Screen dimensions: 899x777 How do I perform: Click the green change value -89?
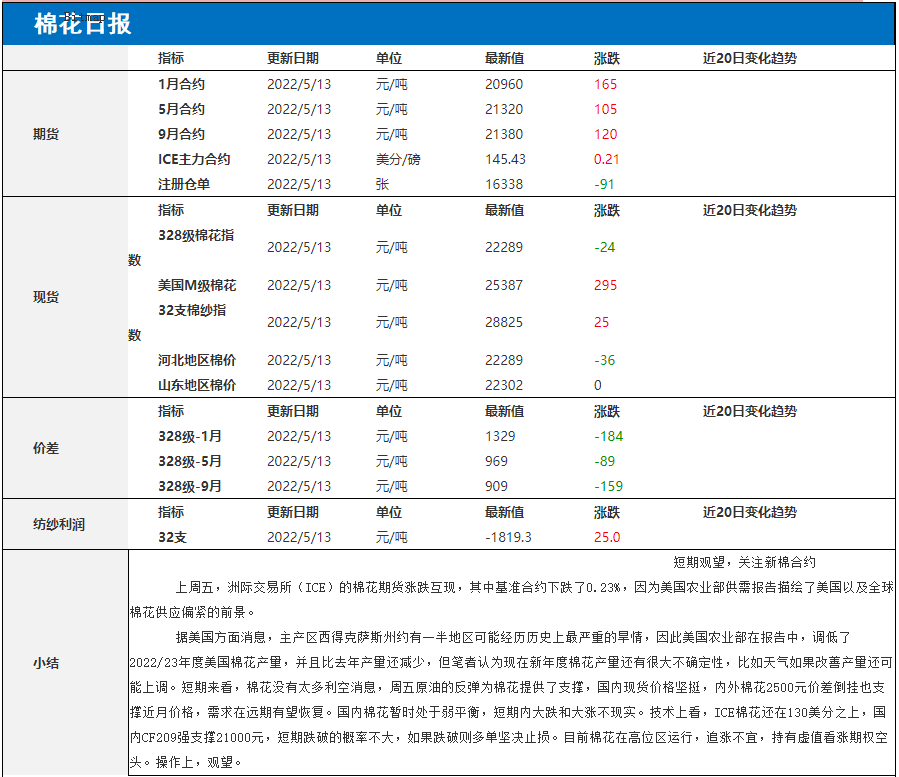click(604, 461)
